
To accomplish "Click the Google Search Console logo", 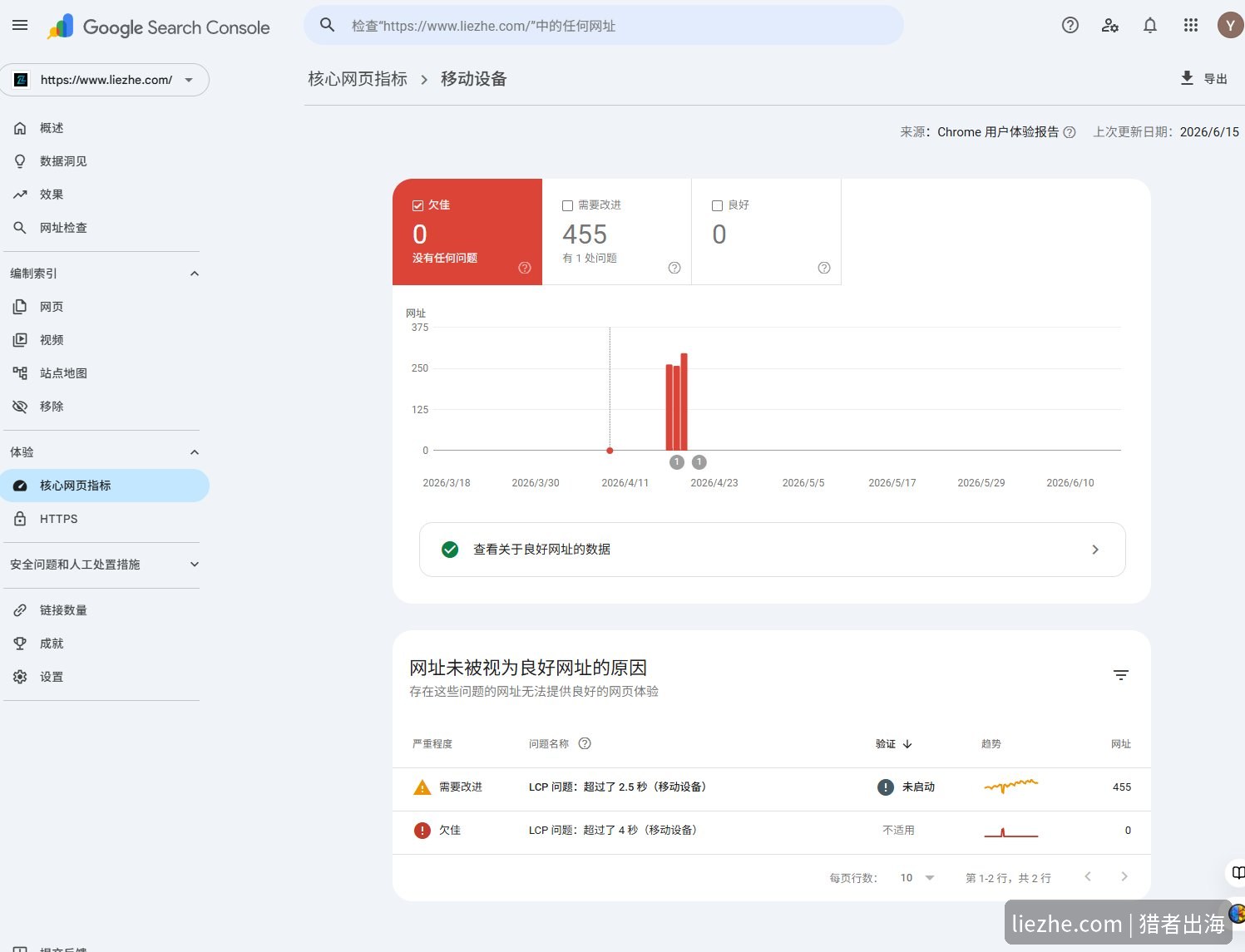I will pos(159,27).
